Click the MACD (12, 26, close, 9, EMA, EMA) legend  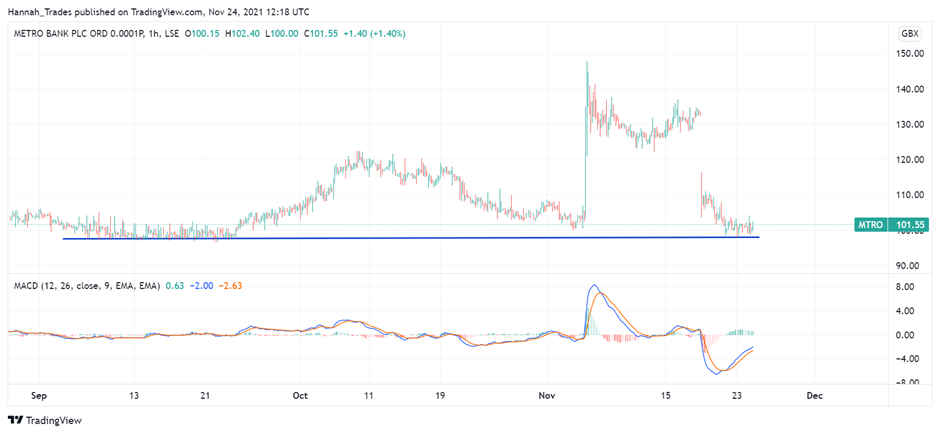pos(87,287)
